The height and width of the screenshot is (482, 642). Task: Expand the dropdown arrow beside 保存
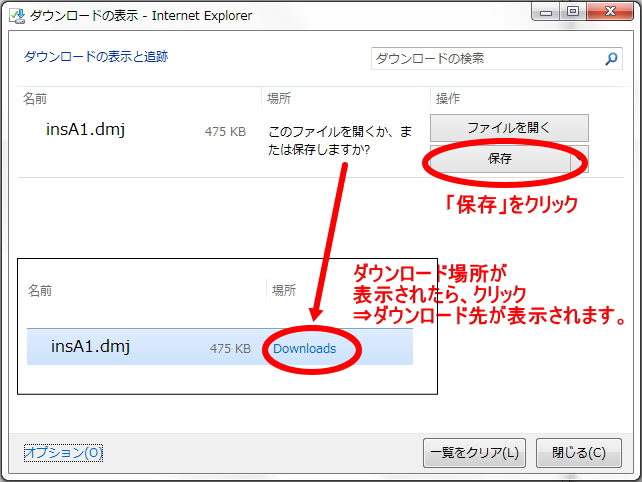pos(579,159)
